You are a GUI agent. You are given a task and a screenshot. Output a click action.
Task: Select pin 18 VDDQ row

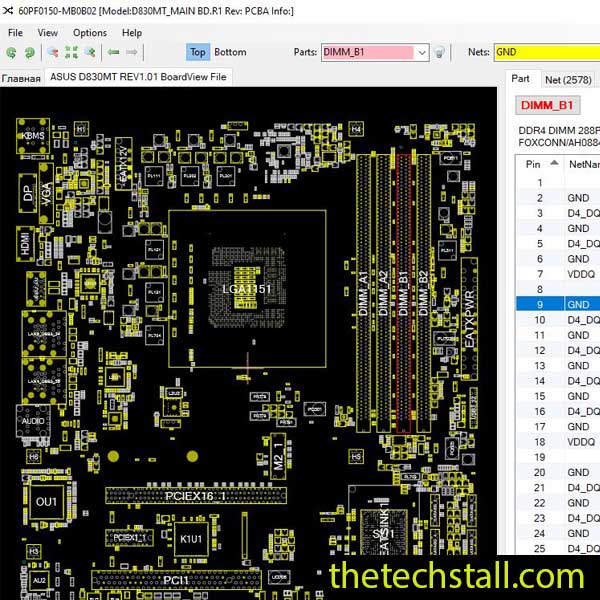tap(555, 441)
